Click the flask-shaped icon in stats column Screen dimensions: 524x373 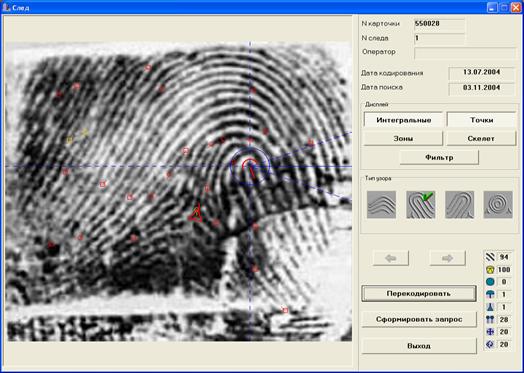pyautogui.click(x=490, y=307)
